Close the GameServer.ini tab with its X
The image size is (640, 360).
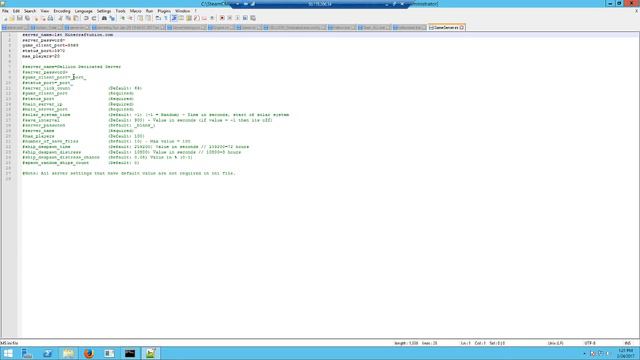[462, 27]
